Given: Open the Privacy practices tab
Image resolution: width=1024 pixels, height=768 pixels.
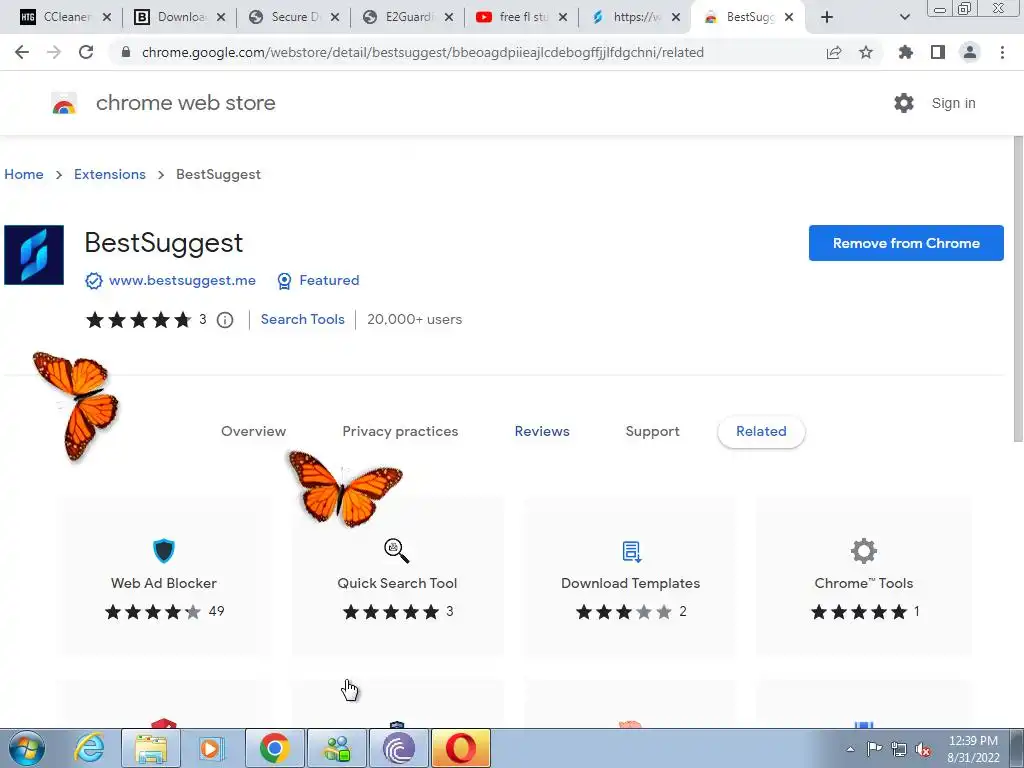Looking at the screenshot, I should [x=400, y=432].
